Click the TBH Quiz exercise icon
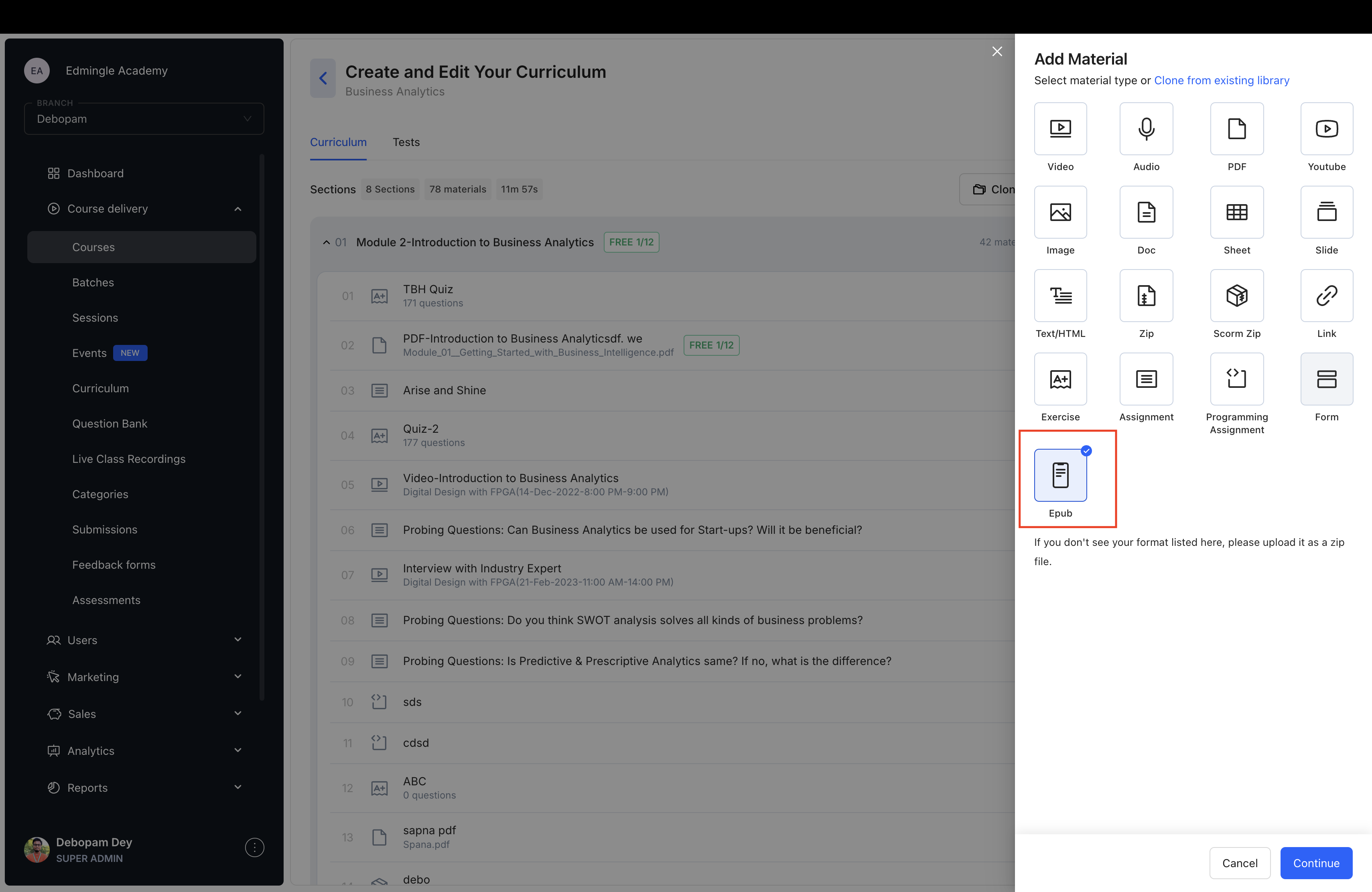 click(x=379, y=296)
